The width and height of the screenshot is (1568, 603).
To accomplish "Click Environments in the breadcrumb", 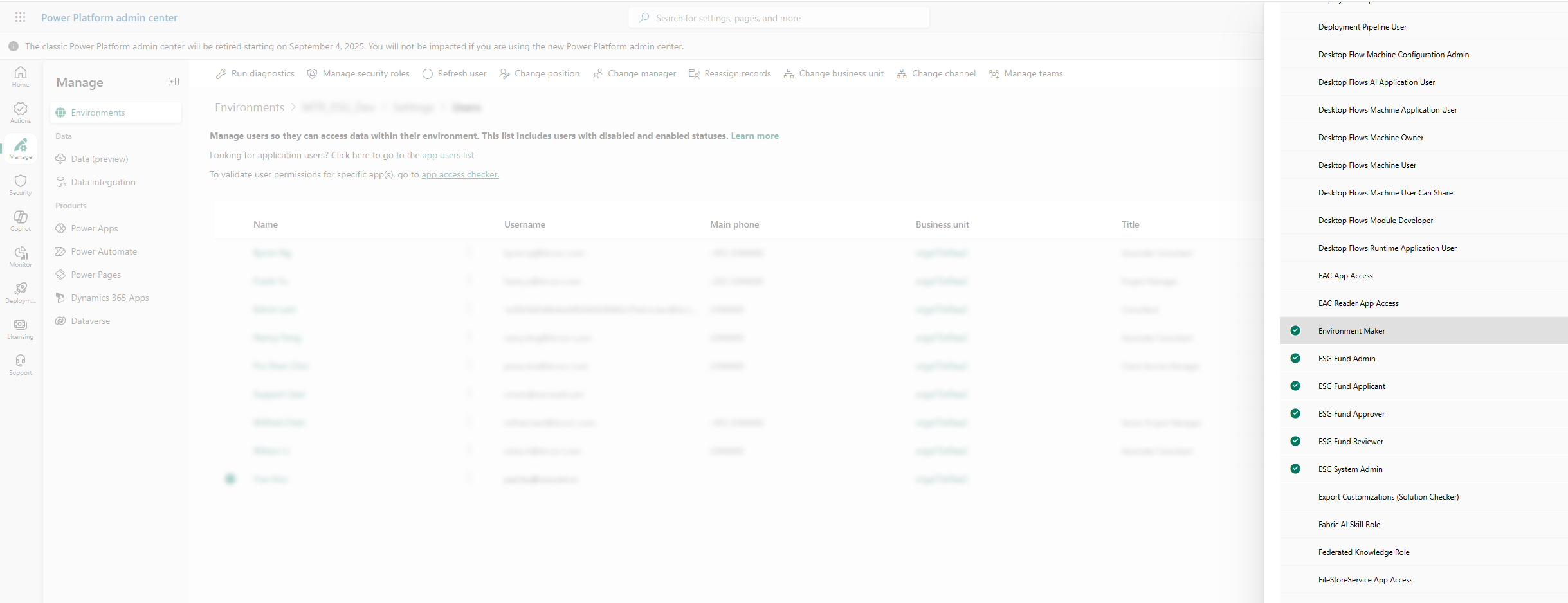I will point(250,107).
